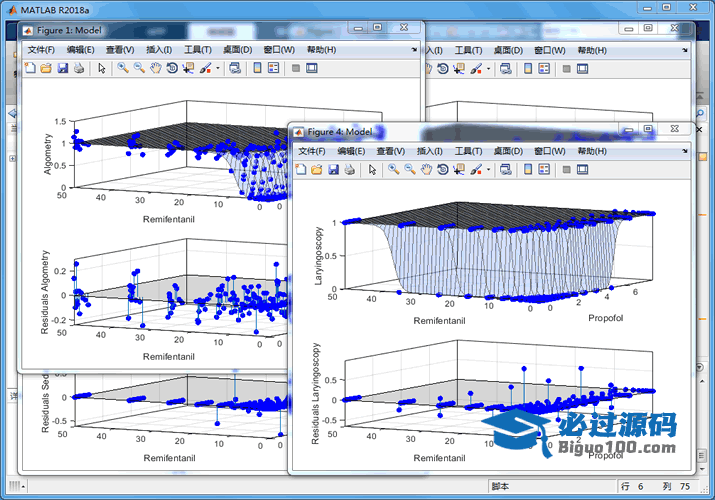715x500 pixels.
Task: Open 帮助(H) menu in Figure 1
Action: click(321, 50)
